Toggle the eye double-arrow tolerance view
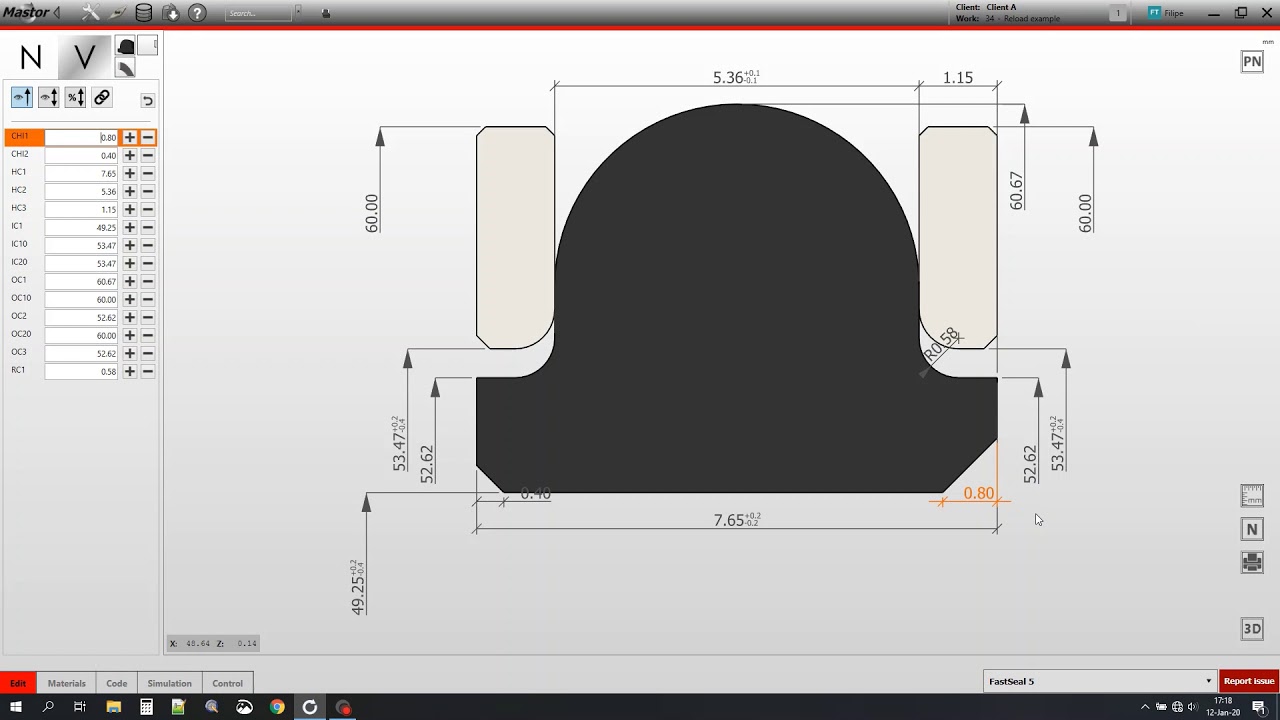Image resolution: width=1280 pixels, height=720 pixels. pos(48,97)
